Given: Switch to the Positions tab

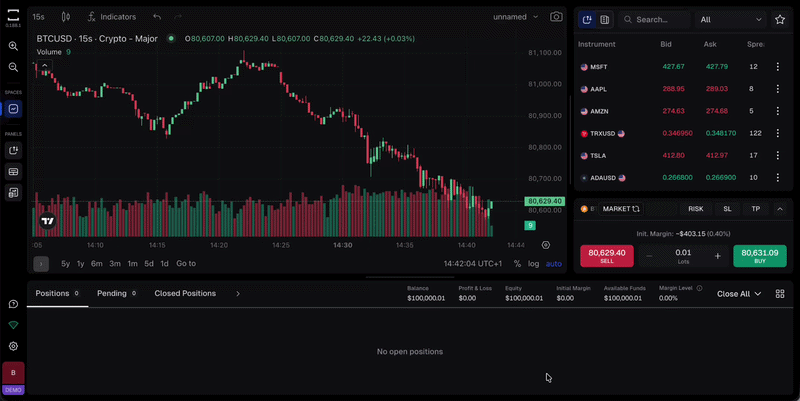Looking at the screenshot, I should pyautogui.click(x=57, y=293).
